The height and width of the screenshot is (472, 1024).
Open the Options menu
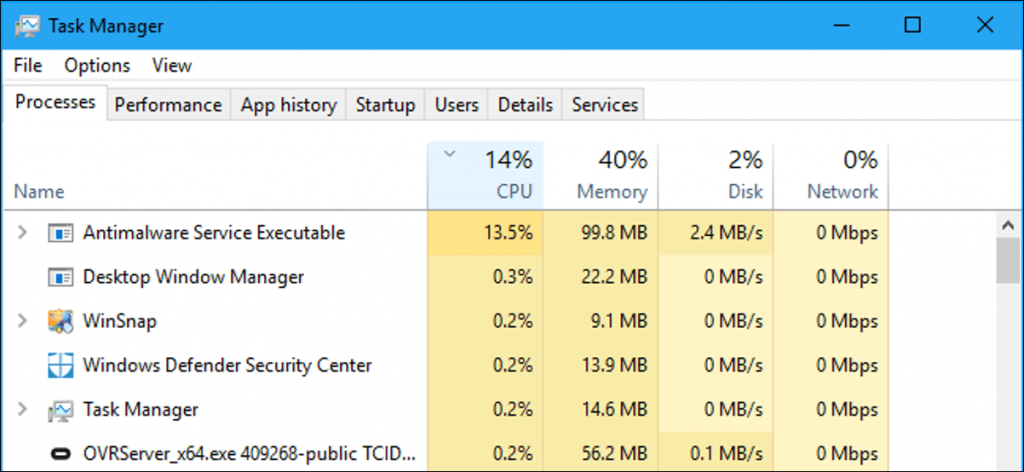(x=97, y=66)
